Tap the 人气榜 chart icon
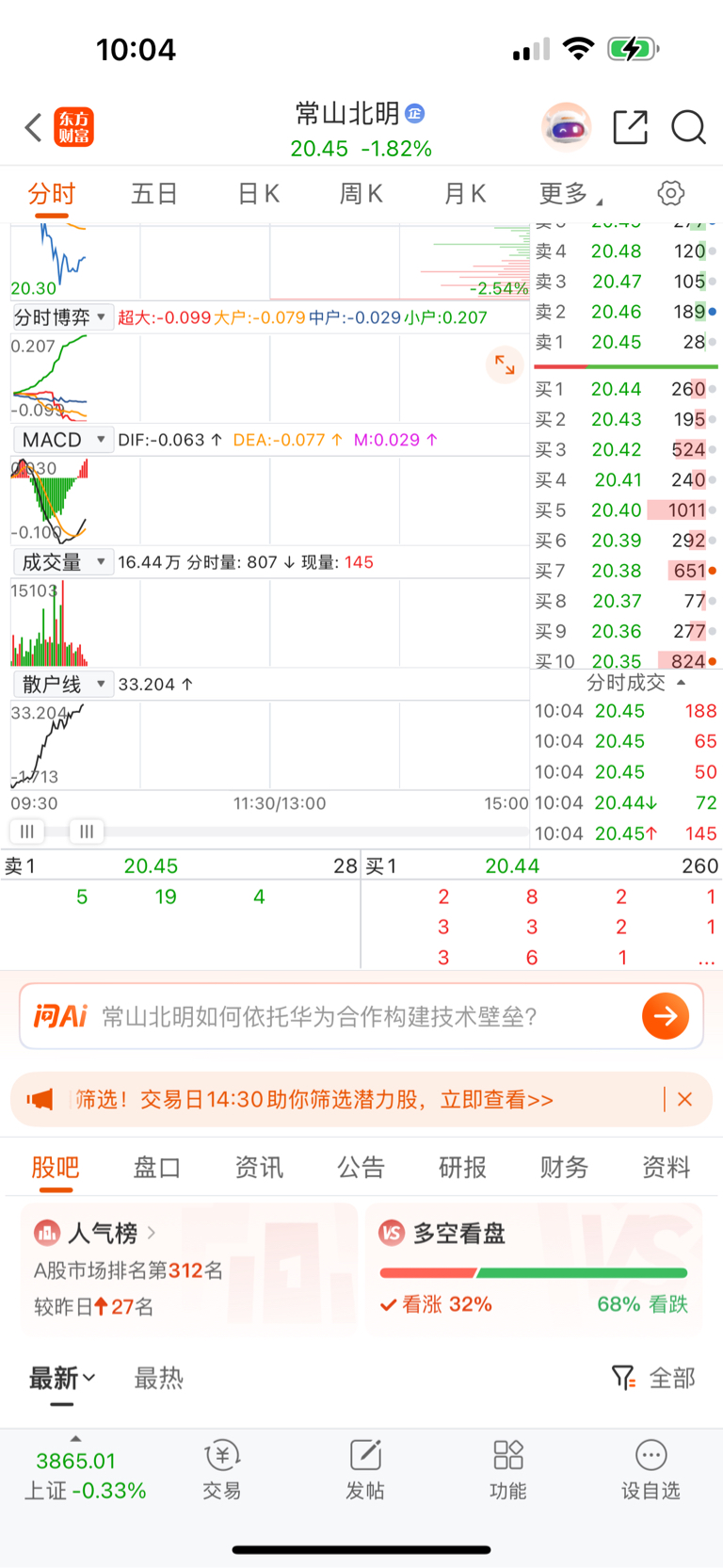Viewport: 723px width, 1568px height. click(47, 1233)
